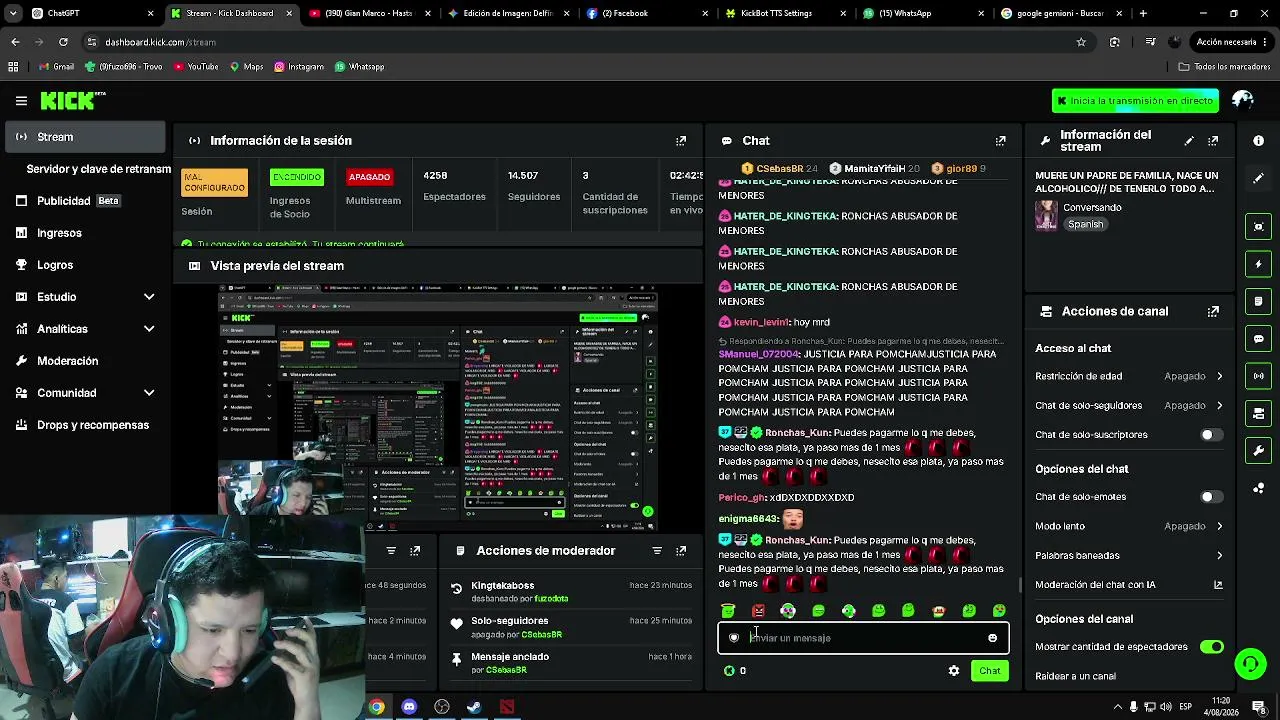Send message with the green Chat button
Screen dimensions: 1280x720
[989, 671]
